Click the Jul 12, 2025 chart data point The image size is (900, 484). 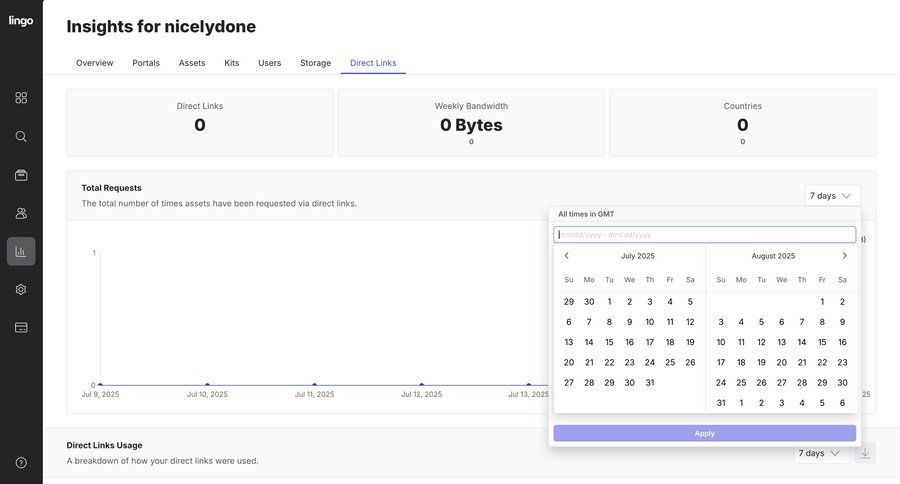point(422,385)
